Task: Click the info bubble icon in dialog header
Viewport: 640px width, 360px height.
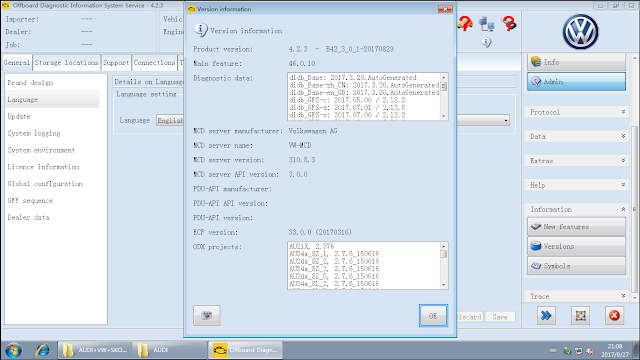Action: (x=200, y=30)
